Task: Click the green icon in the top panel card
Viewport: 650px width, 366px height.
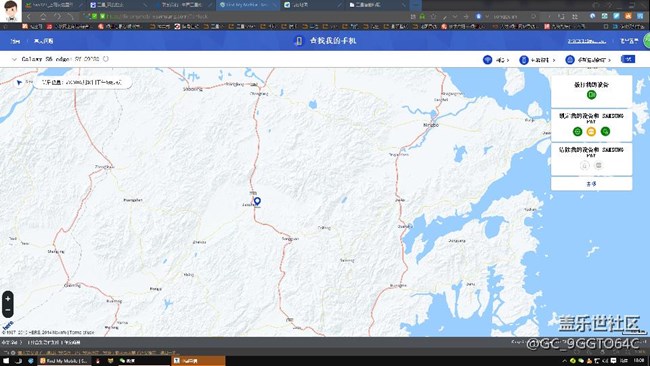Action: click(592, 95)
